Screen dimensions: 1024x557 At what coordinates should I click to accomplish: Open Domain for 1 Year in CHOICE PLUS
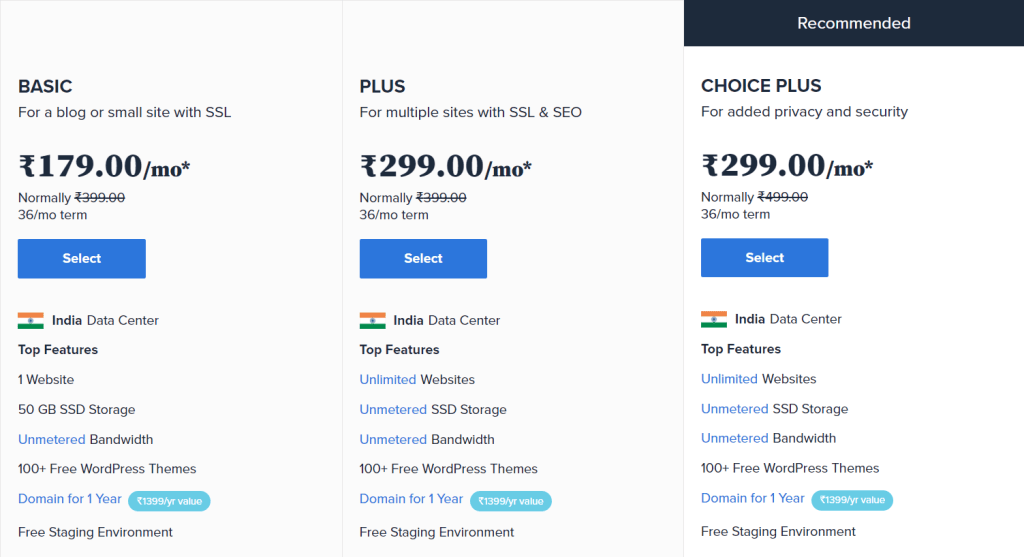pyautogui.click(x=752, y=498)
